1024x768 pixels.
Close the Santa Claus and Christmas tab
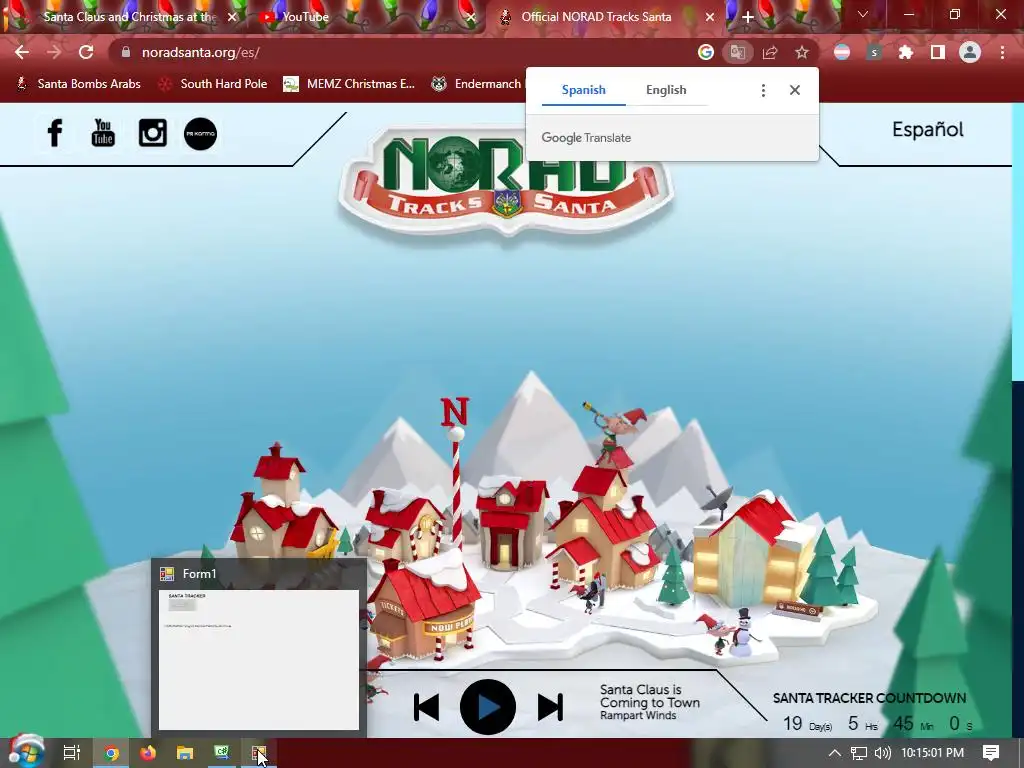(232, 17)
